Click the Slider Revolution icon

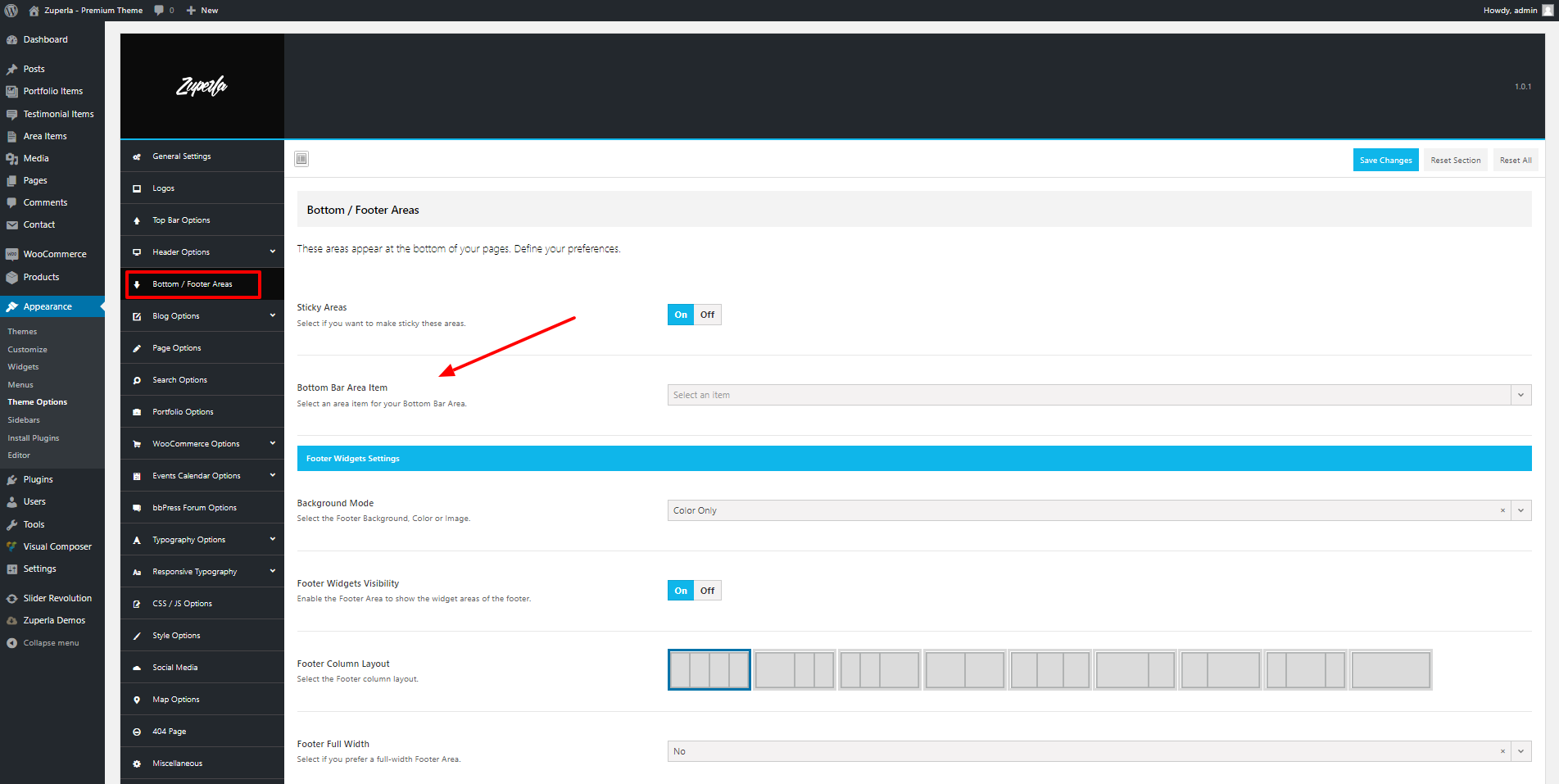[11, 598]
